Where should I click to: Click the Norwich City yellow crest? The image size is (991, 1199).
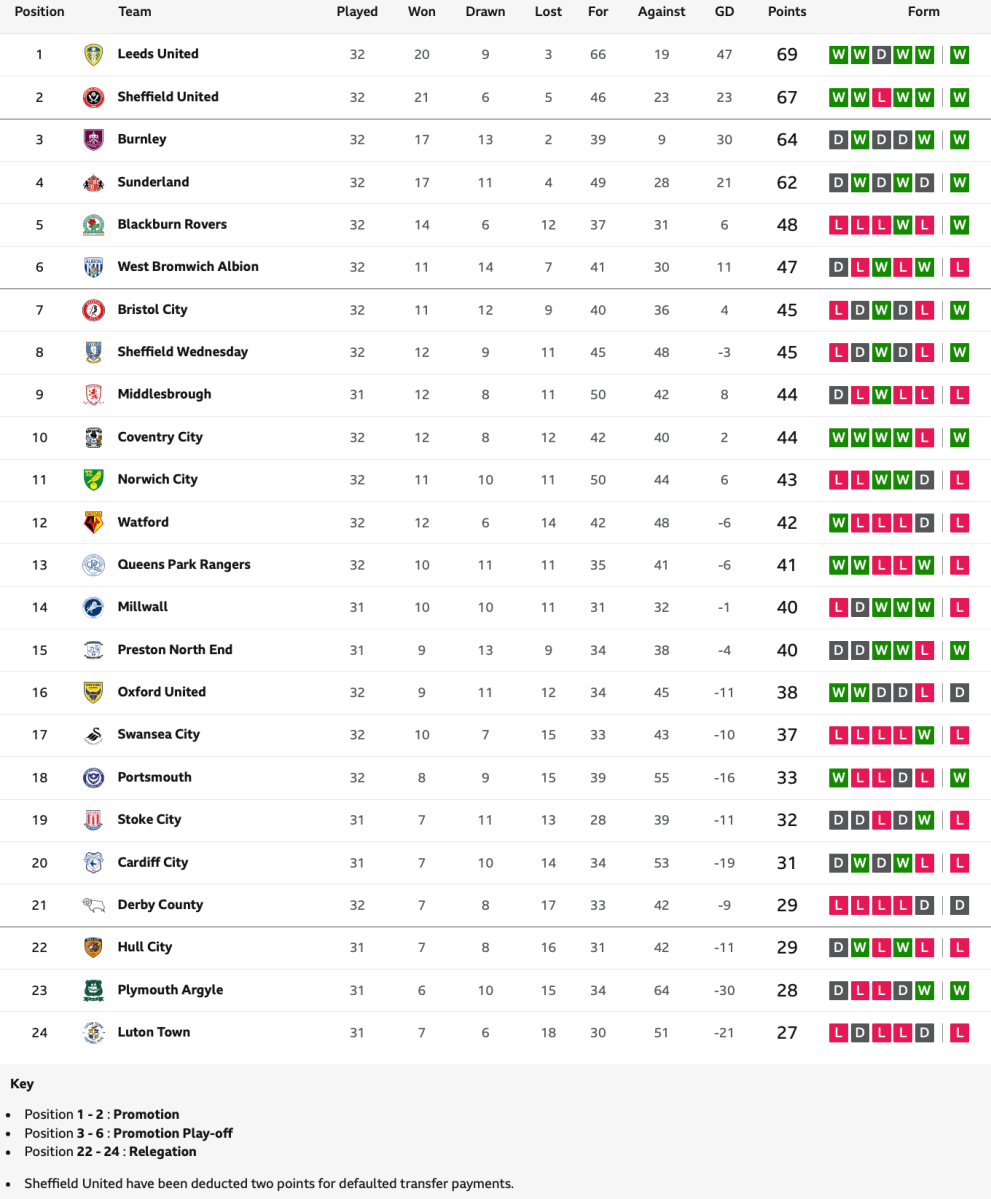click(x=93, y=480)
